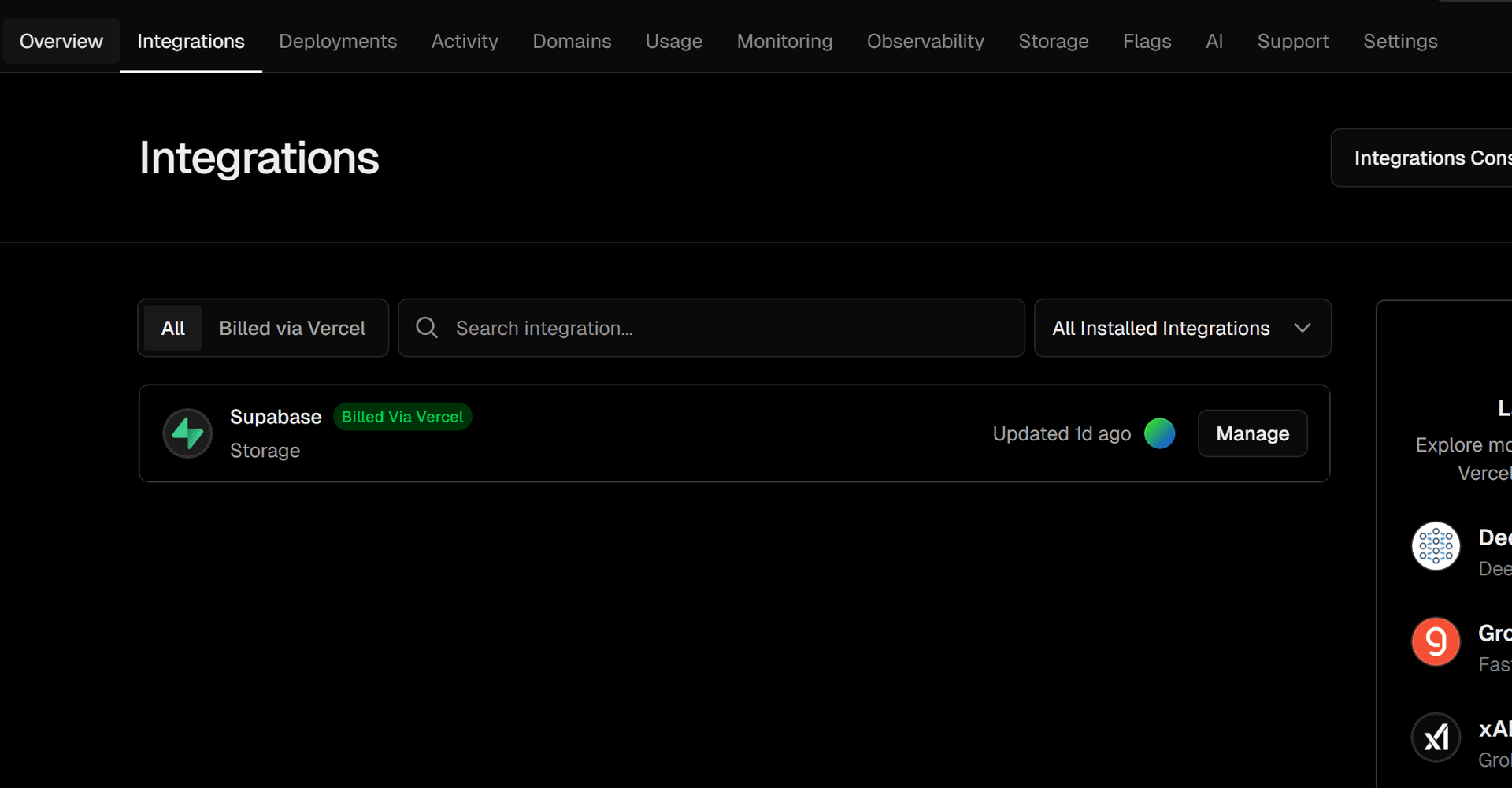Select the Integrations tab
This screenshot has width=1512, height=788.
[191, 41]
